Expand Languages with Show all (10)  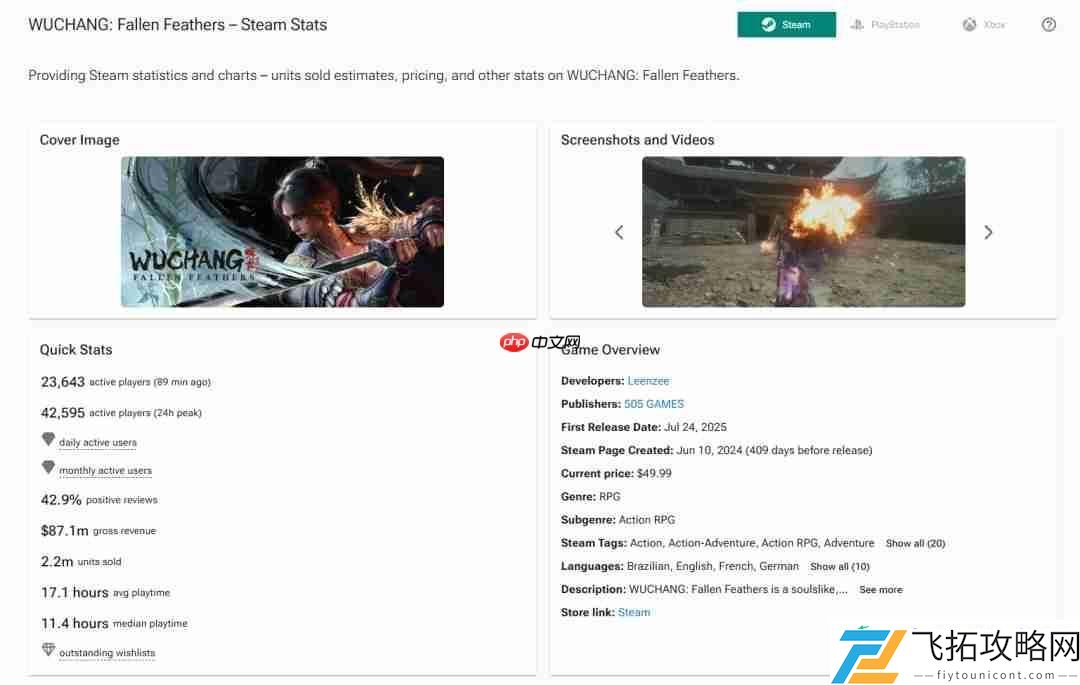point(840,567)
